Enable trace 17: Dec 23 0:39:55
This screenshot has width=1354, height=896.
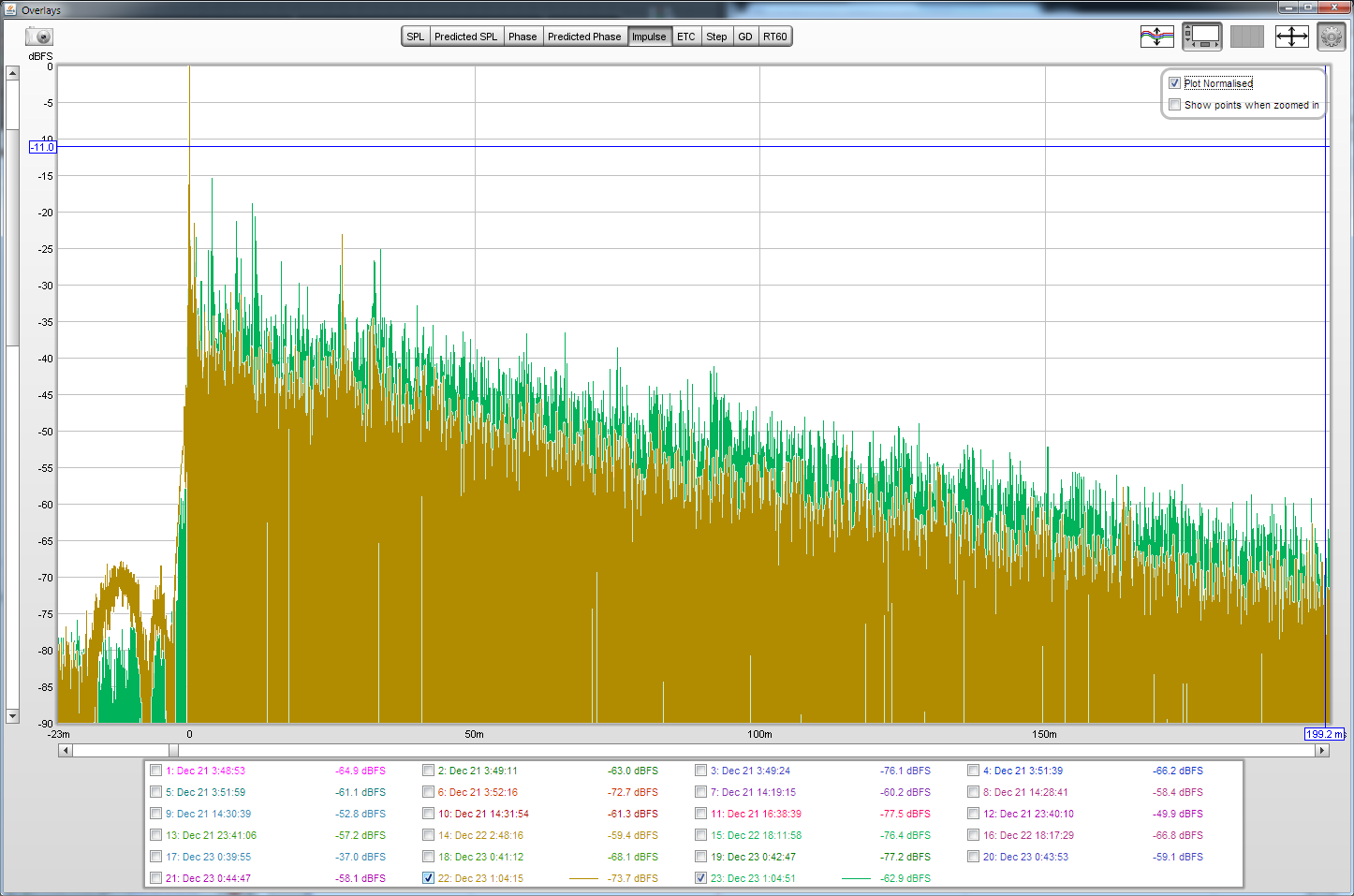coord(156,857)
